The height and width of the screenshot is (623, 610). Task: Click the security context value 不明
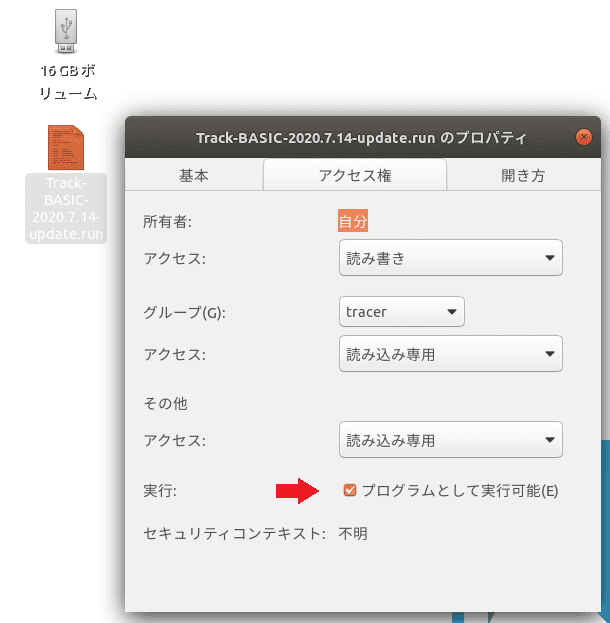pos(353,533)
